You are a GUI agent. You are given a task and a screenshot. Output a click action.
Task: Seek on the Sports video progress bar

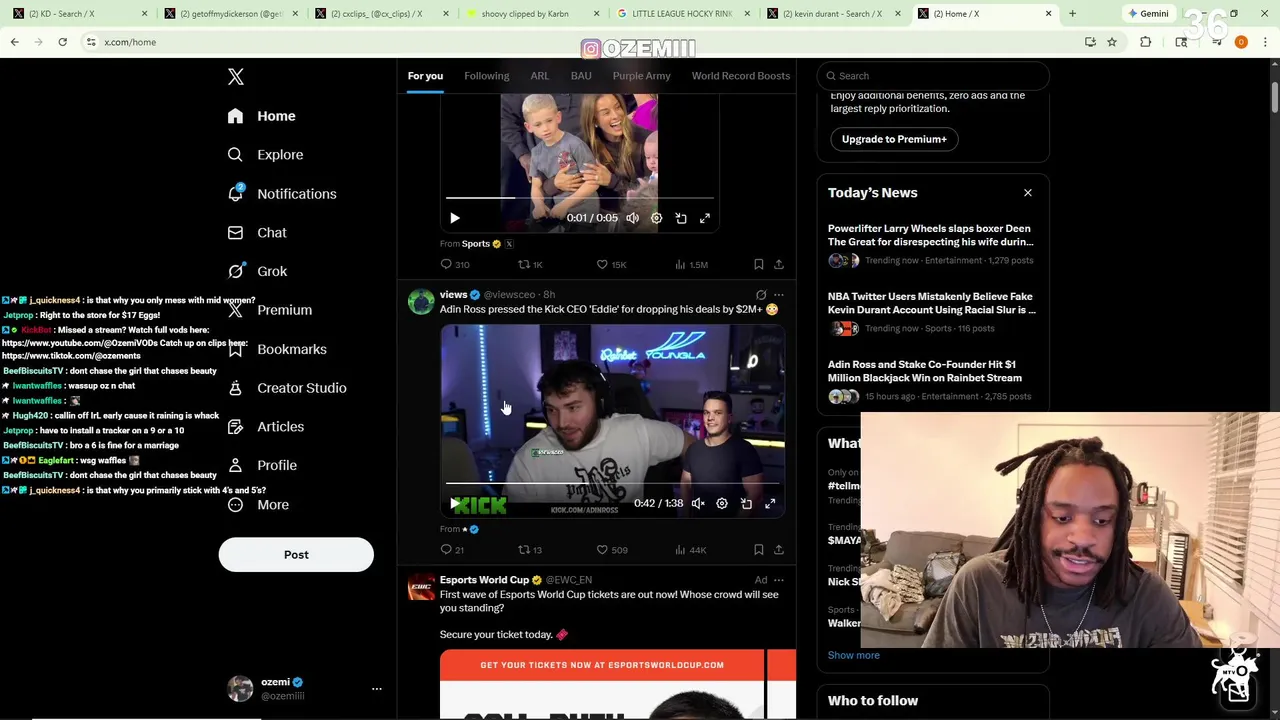[x=580, y=198]
